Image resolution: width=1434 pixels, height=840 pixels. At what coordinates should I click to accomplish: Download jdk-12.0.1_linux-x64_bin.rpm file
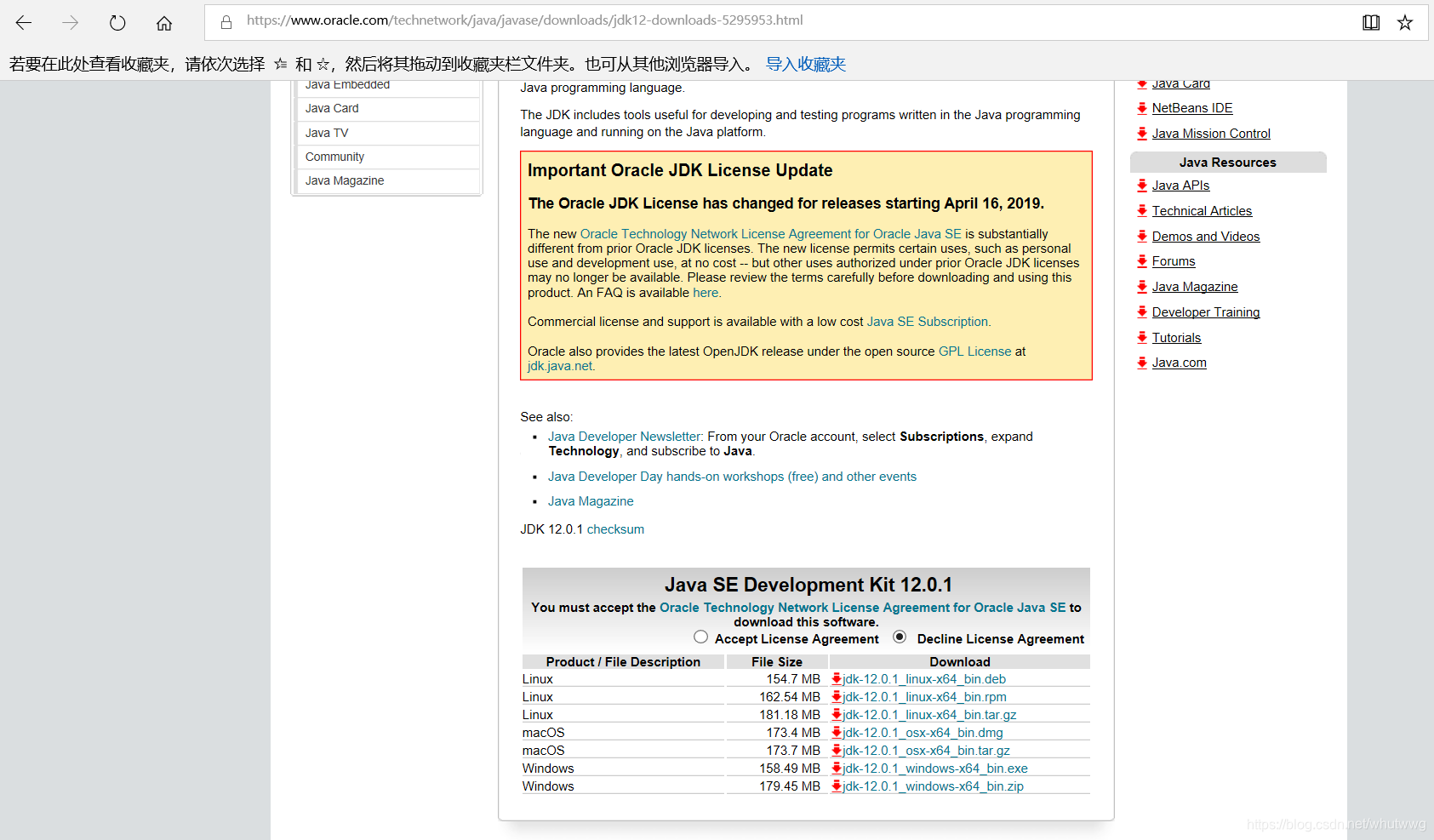coord(924,697)
